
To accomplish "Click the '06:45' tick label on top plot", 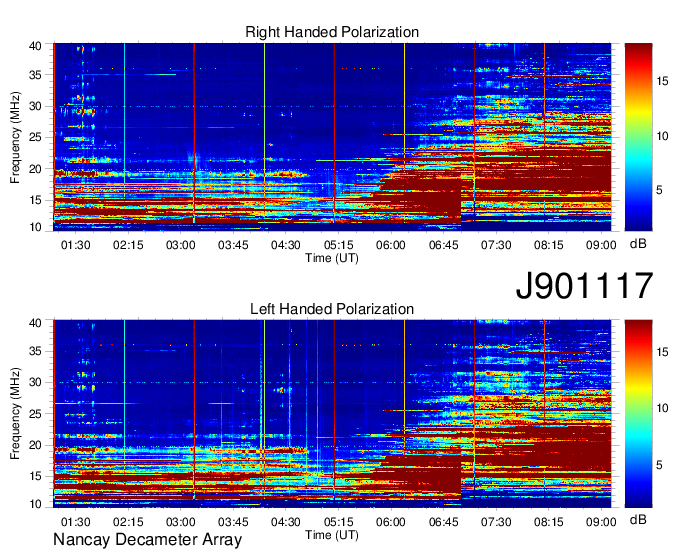I will coord(443,245).
